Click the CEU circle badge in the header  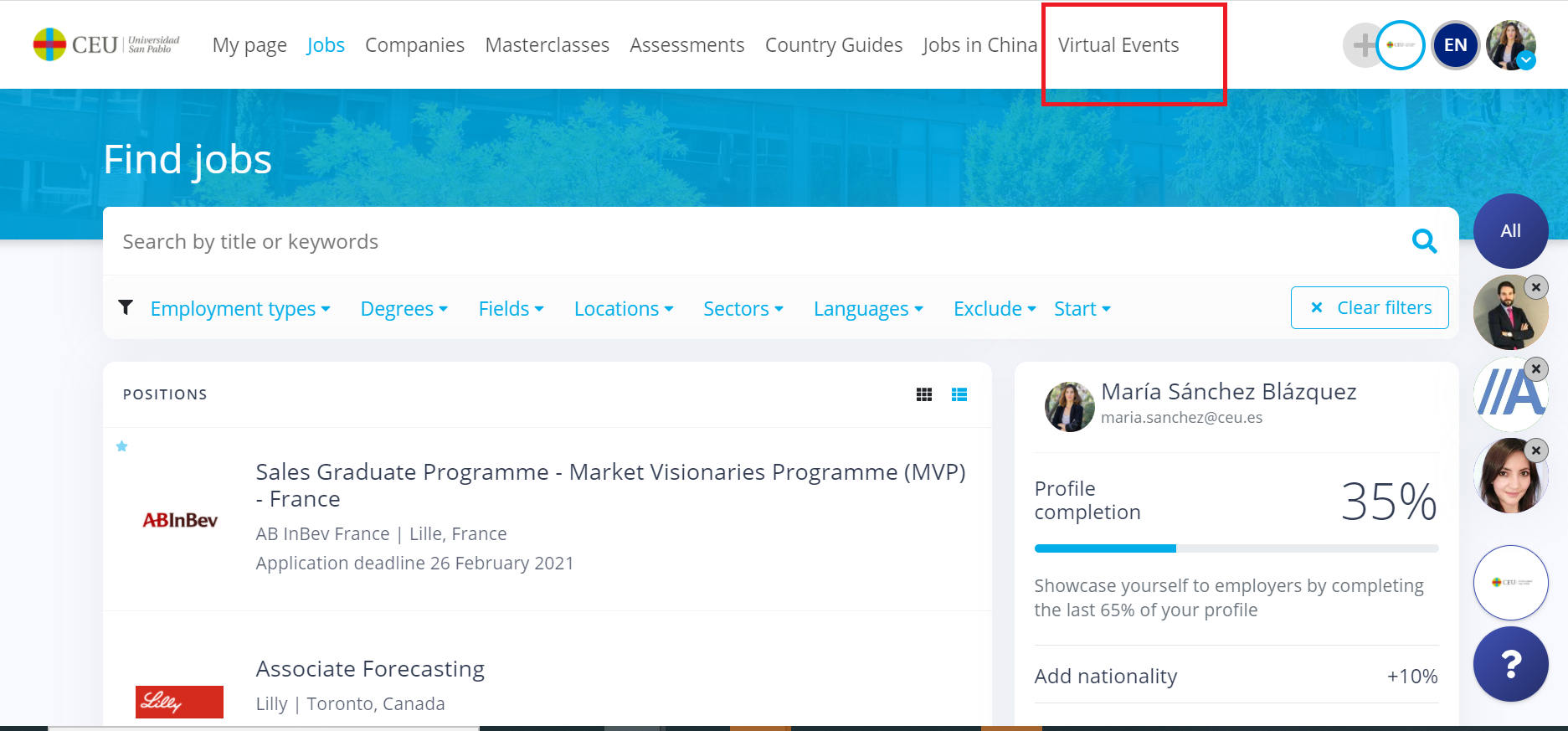click(x=1401, y=45)
